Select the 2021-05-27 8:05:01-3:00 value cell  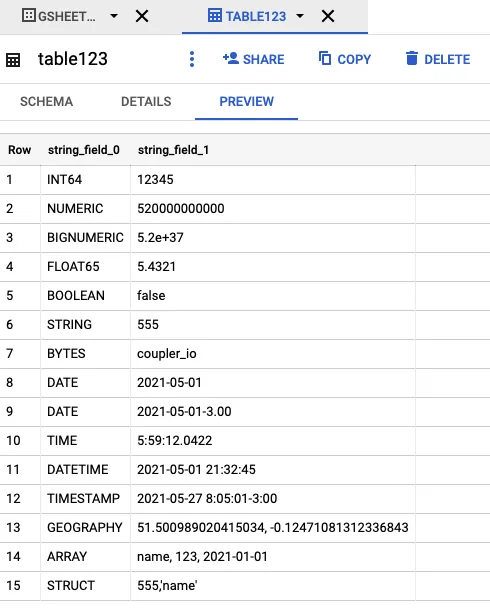click(273, 499)
